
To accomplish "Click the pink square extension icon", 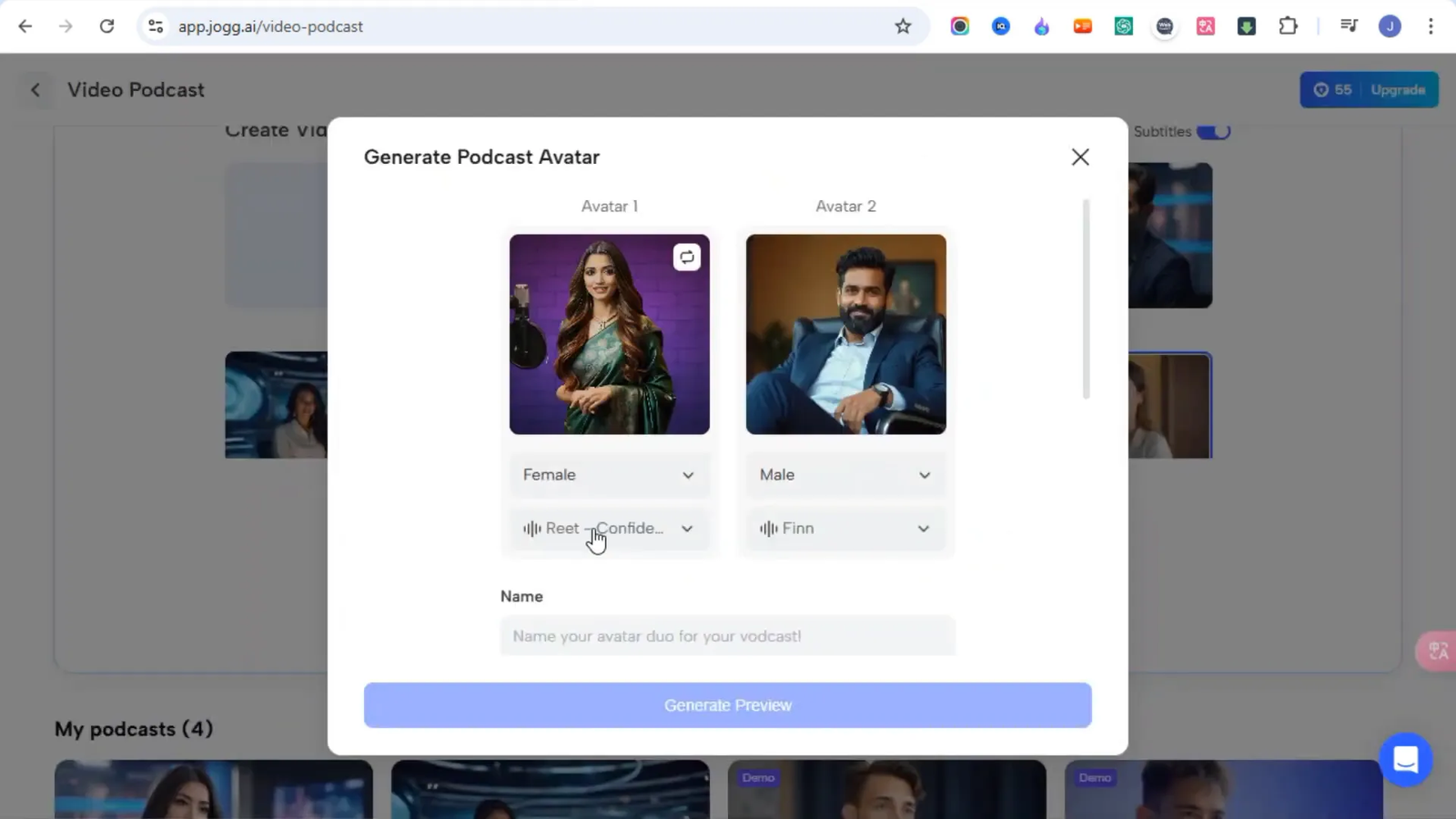I will pos(1206,26).
